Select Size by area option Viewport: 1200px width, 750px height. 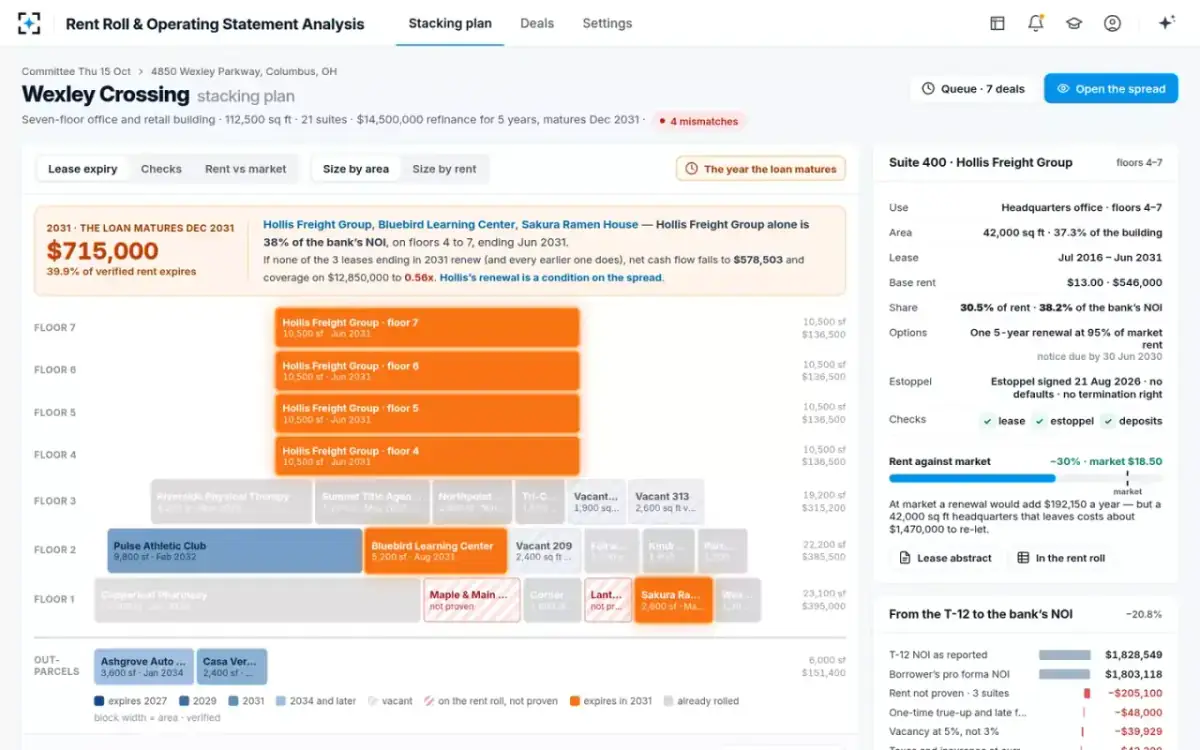point(356,169)
